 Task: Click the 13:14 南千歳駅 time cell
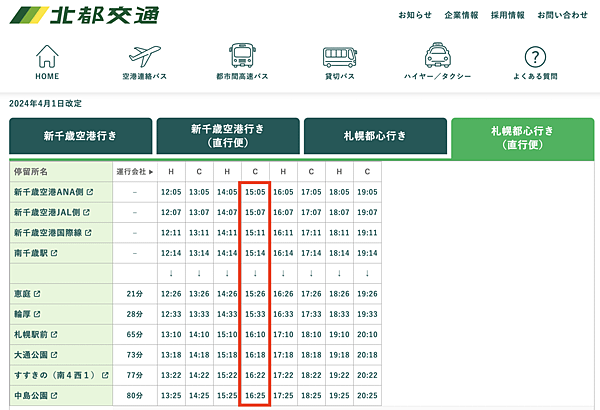click(x=199, y=253)
